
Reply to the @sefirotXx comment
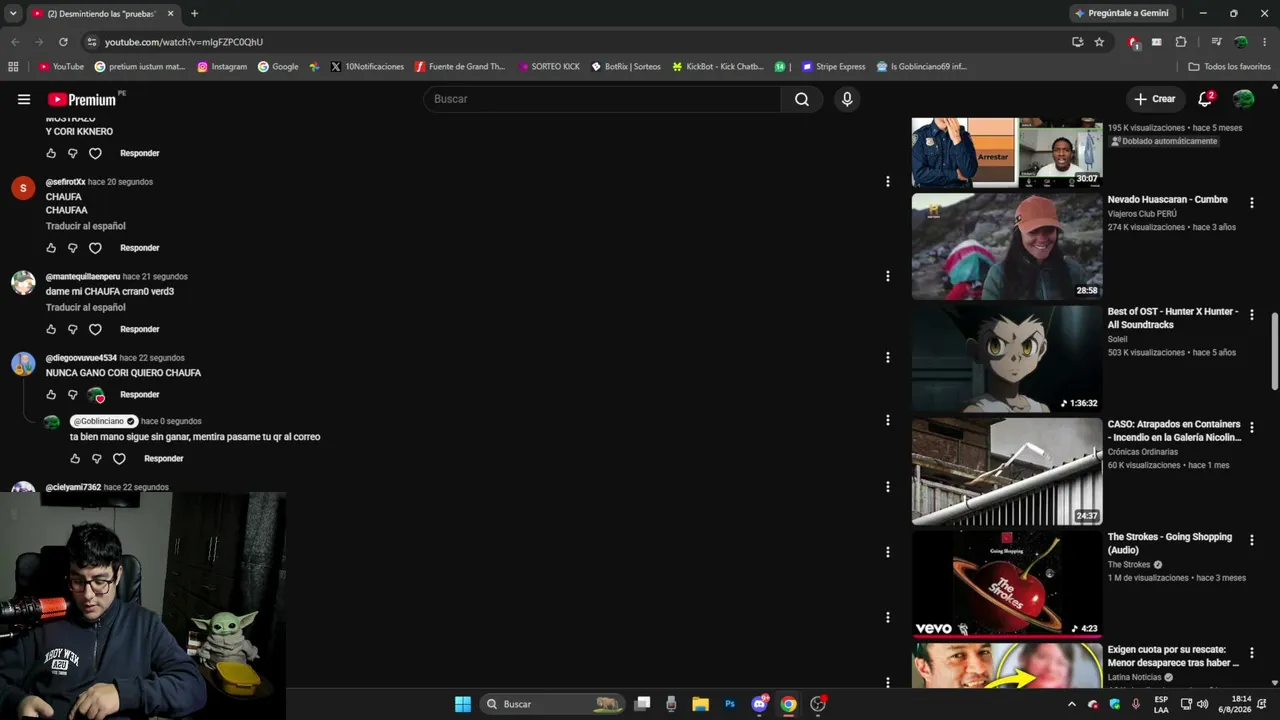click(140, 248)
